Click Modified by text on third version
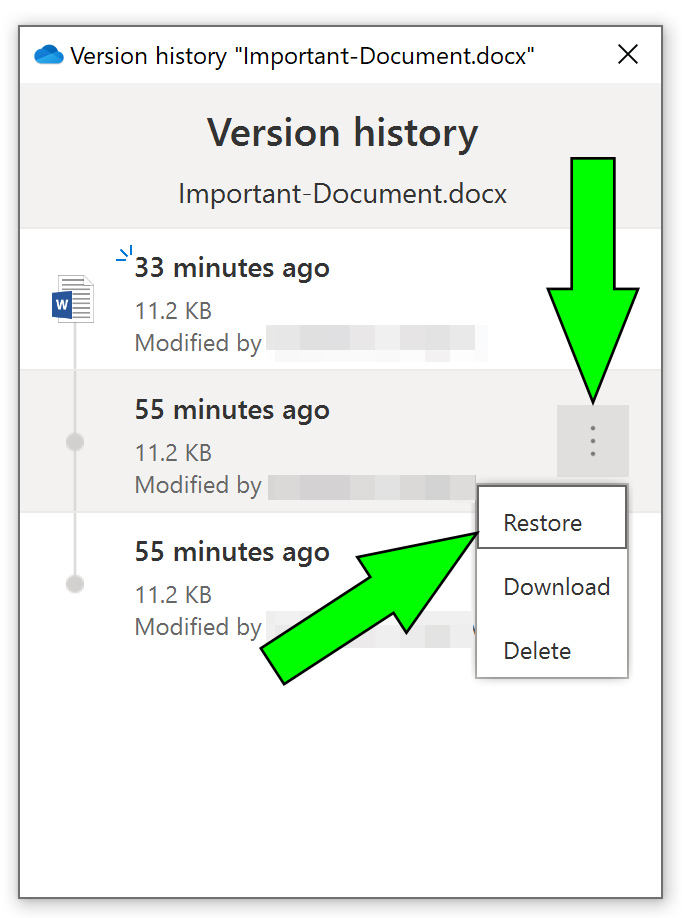The image size is (682, 918). pos(198,627)
